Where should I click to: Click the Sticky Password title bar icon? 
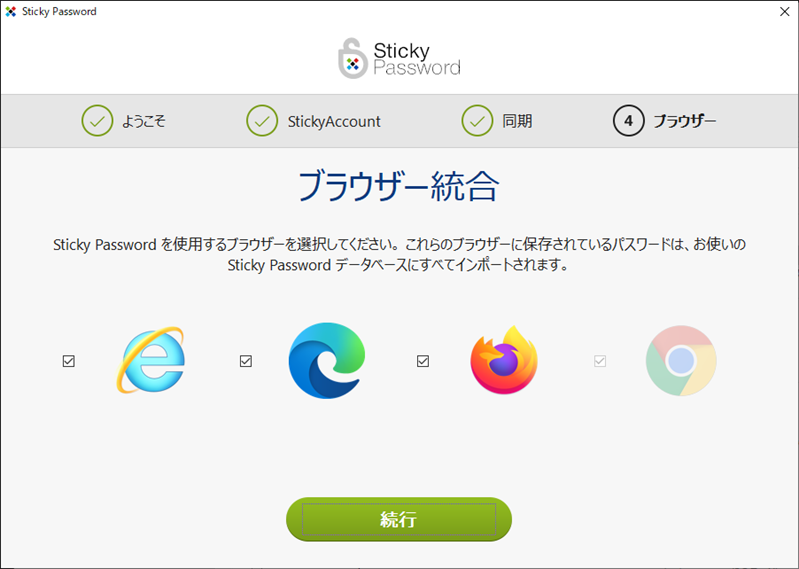(x=10, y=11)
